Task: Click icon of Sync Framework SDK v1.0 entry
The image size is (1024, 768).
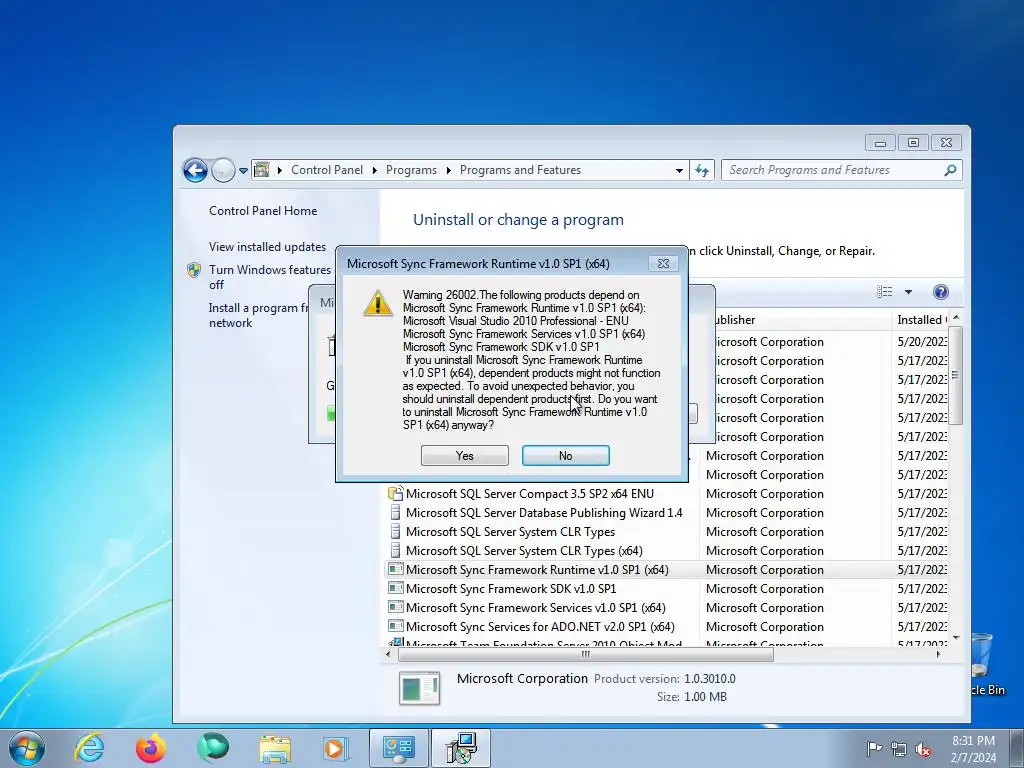Action: [x=395, y=588]
